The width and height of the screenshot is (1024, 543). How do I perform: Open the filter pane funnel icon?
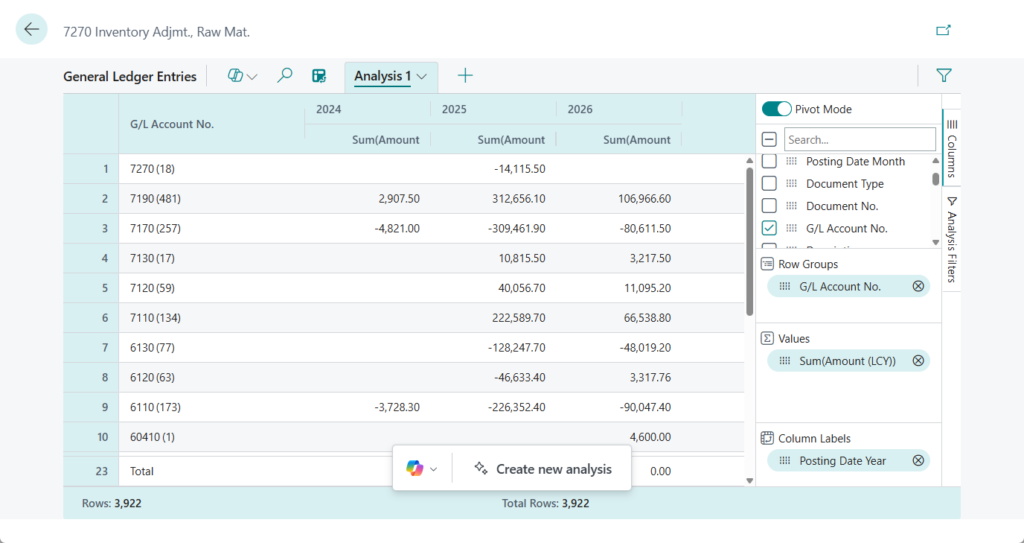coord(943,75)
